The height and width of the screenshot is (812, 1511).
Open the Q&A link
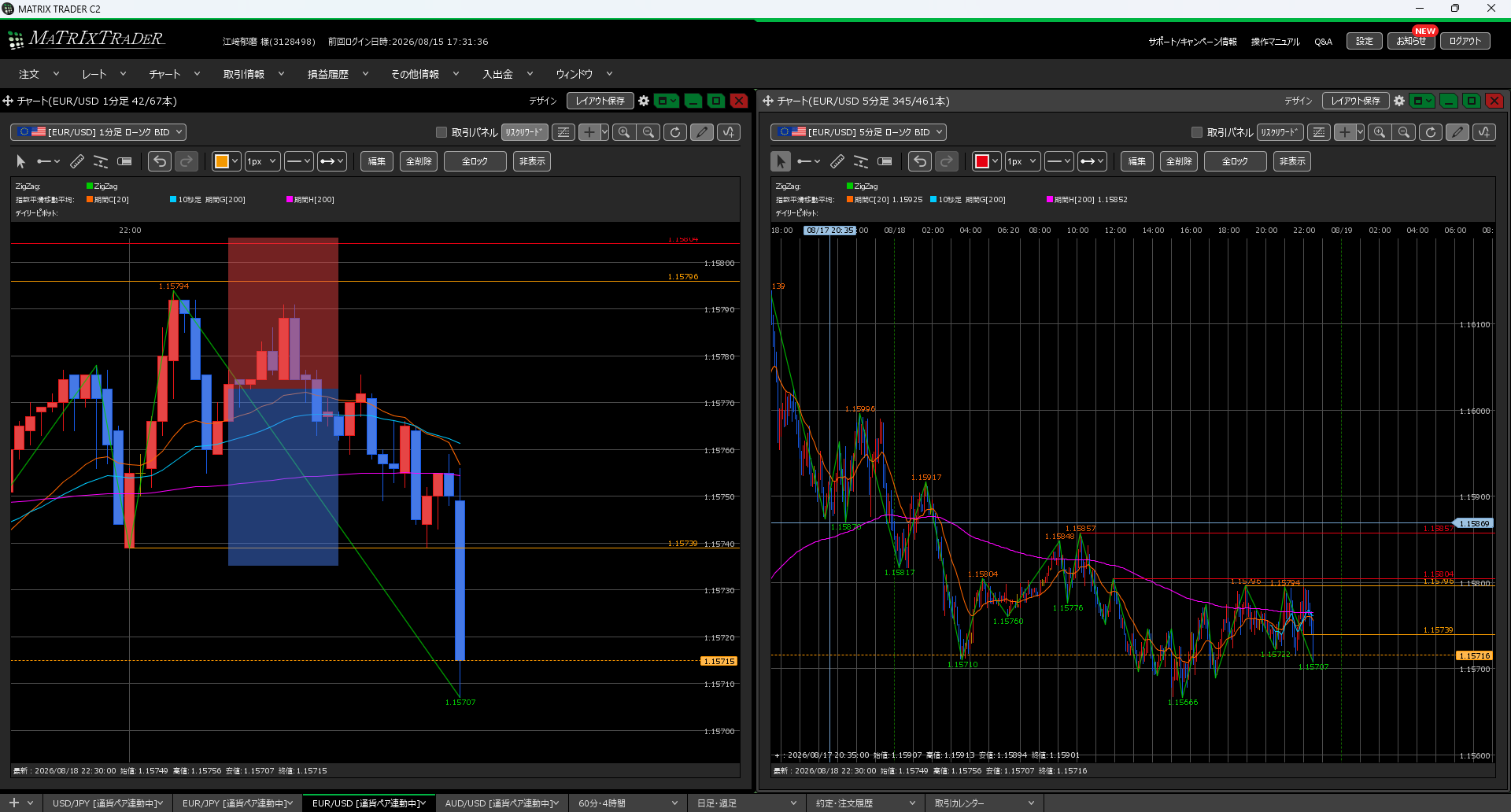pyautogui.click(x=1323, y=42)
